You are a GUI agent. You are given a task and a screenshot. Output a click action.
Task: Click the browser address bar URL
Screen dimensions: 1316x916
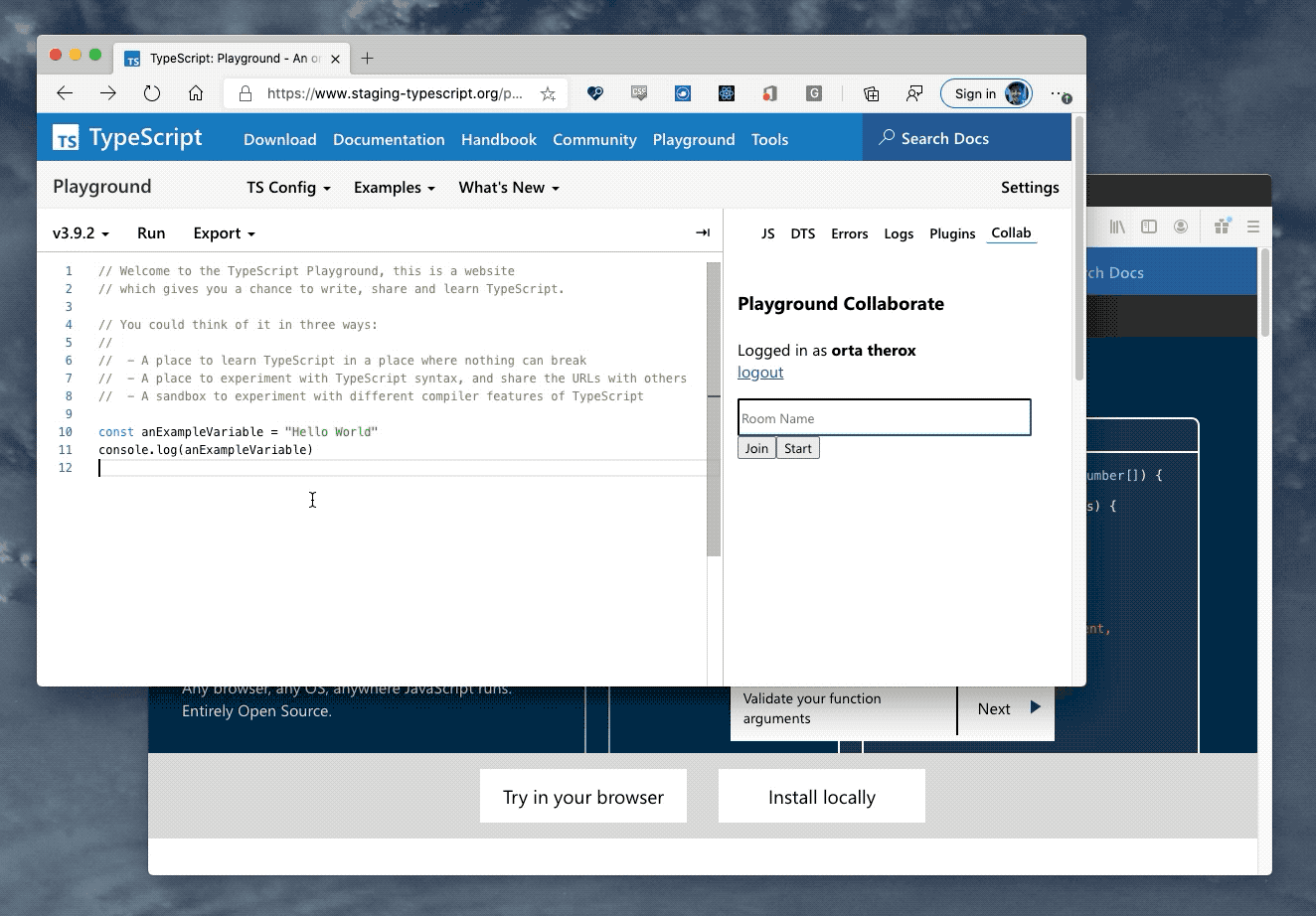(395, 93)
